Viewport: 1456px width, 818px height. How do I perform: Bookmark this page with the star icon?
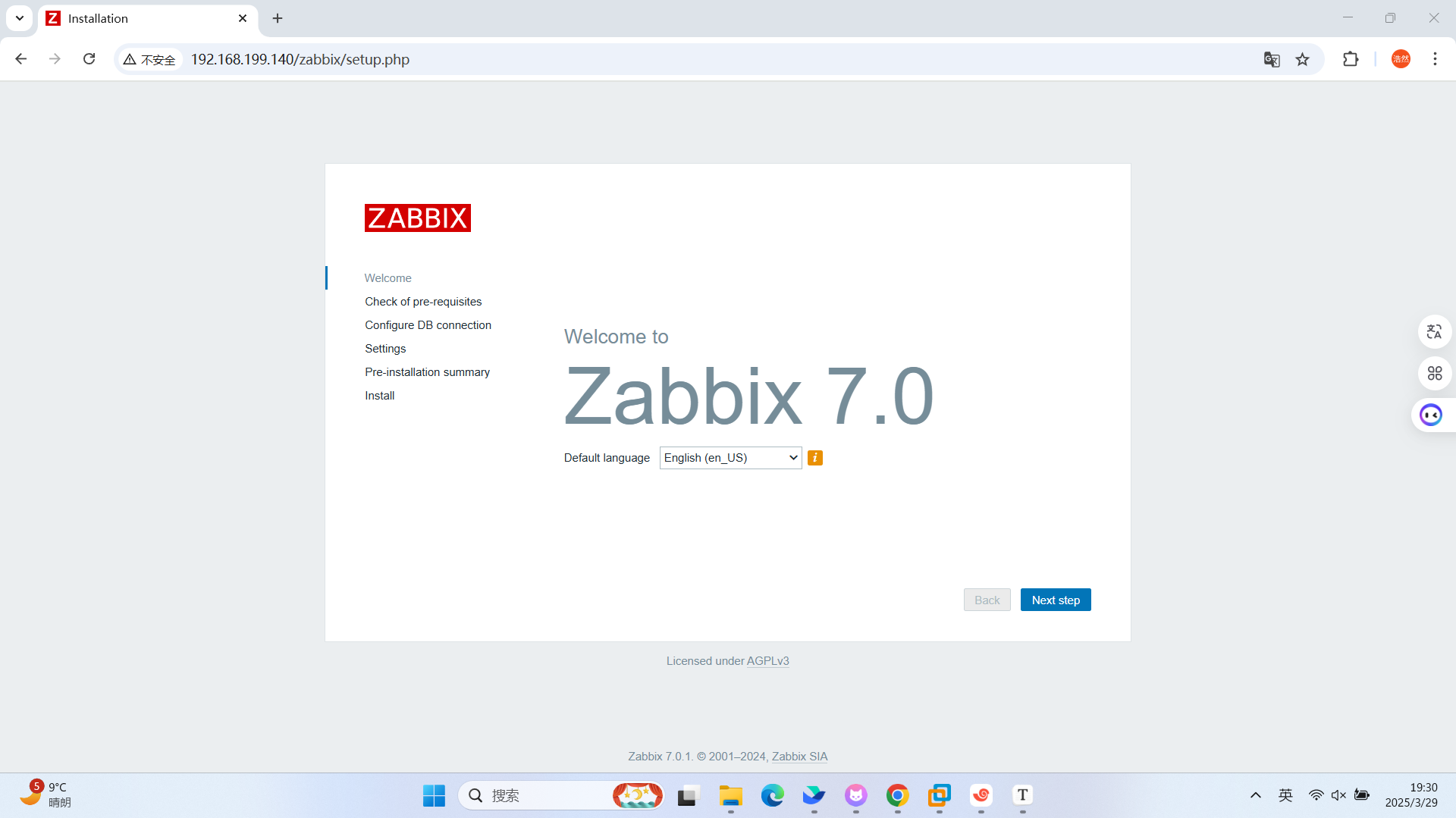point(1303,59)
